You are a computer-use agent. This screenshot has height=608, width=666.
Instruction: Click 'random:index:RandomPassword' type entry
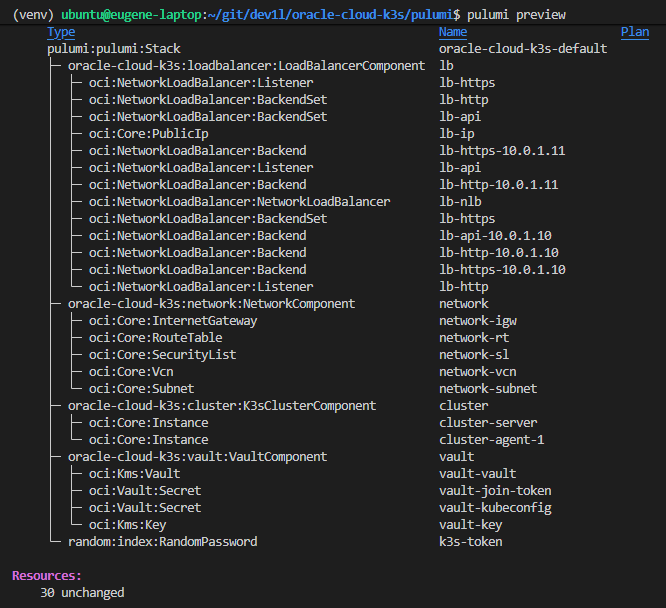pos(162,542)
